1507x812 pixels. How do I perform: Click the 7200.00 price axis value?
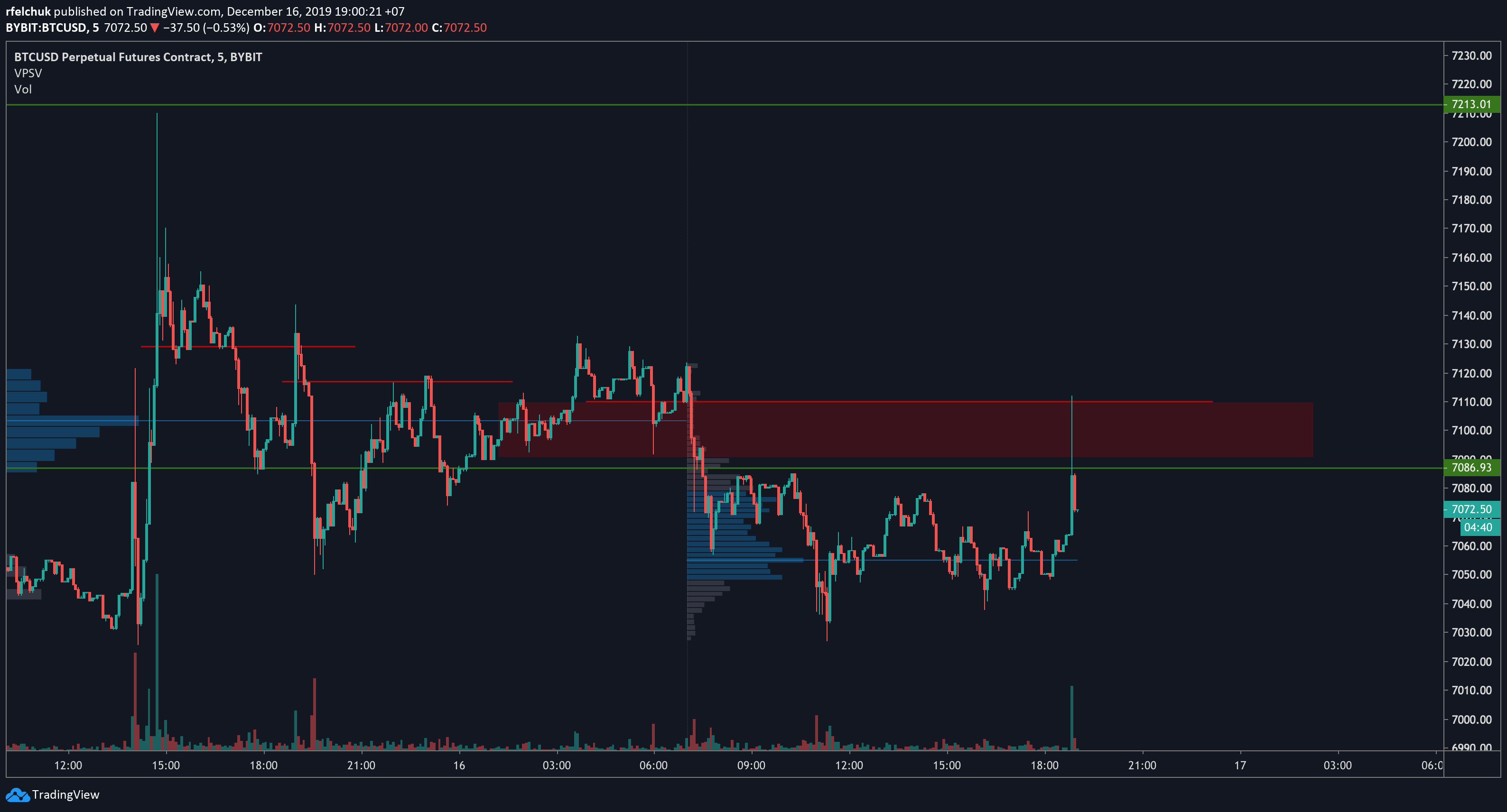1471,142
